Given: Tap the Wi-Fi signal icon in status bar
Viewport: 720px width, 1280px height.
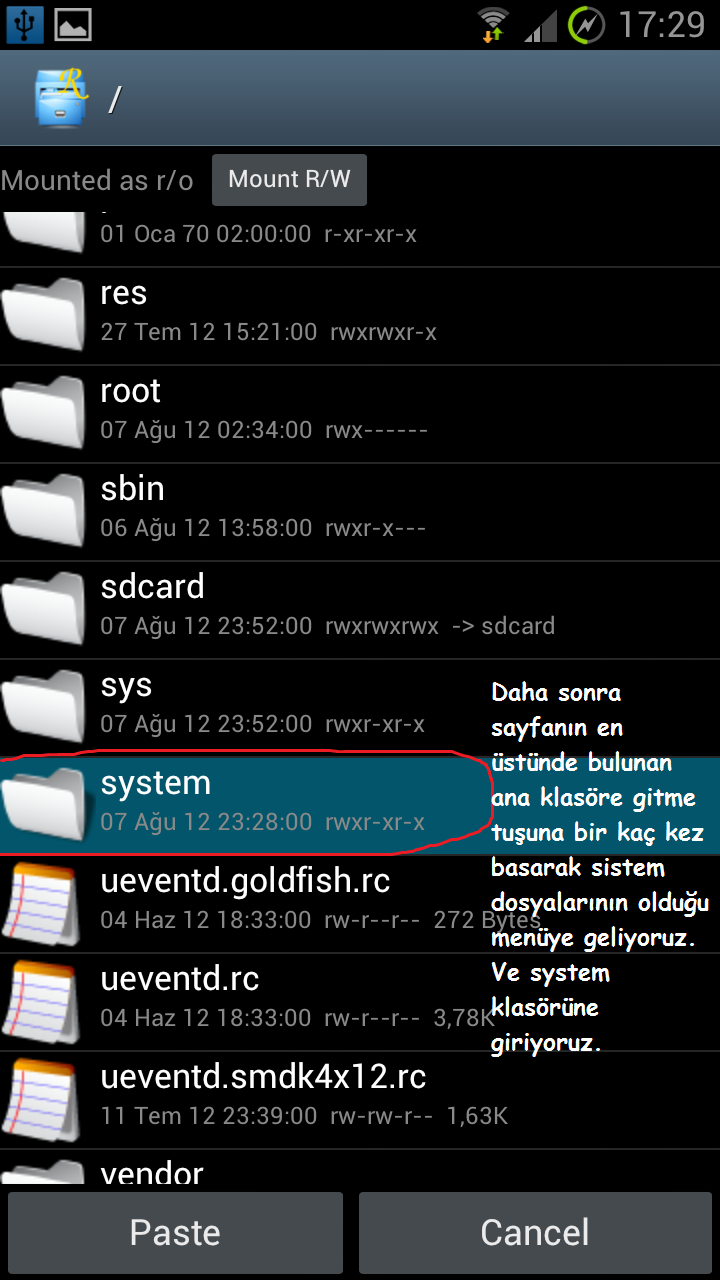Looking at the screenshot, I should (493, 24).
